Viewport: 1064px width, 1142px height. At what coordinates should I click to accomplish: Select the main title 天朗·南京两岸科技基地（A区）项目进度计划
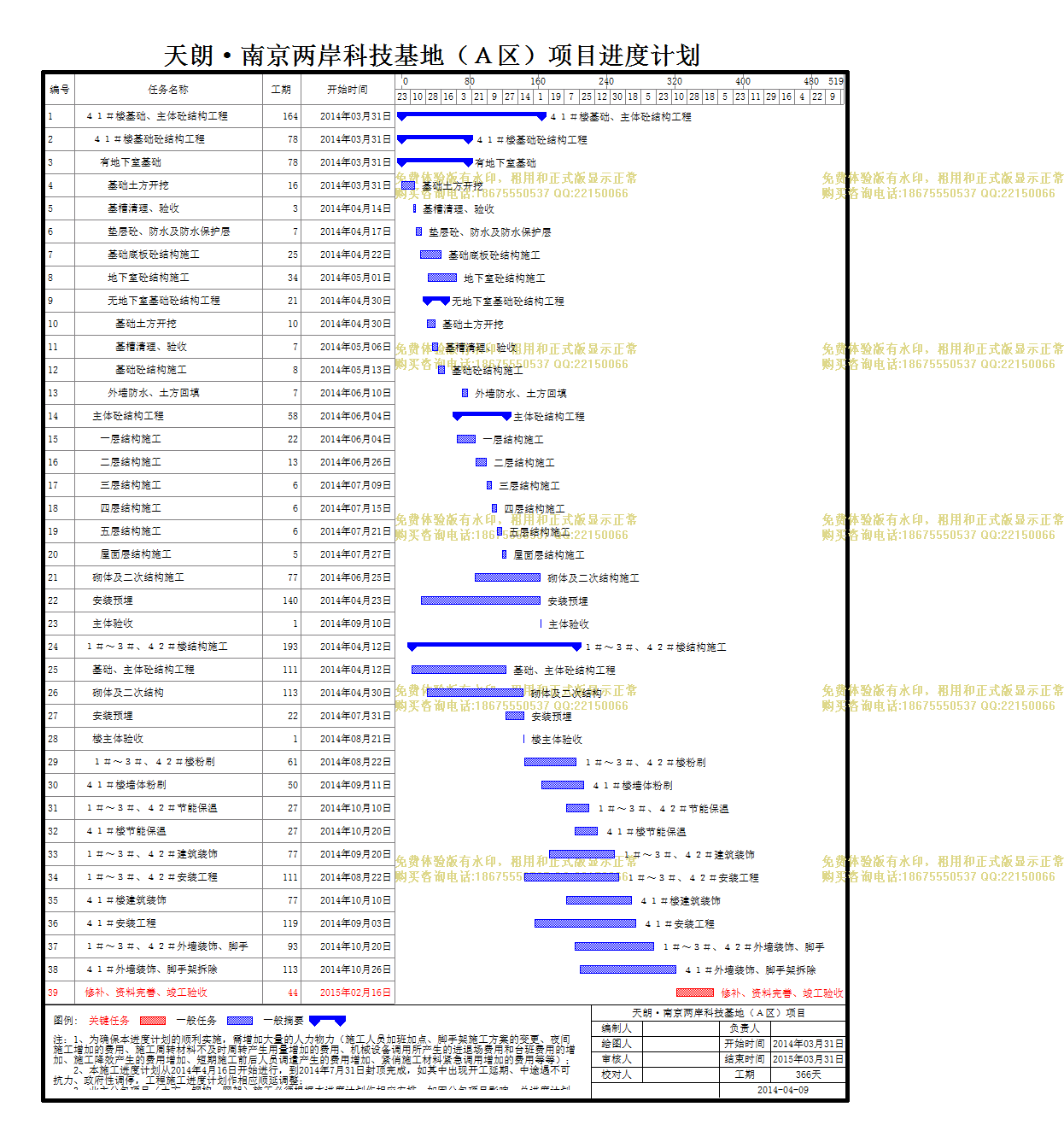point(432,56)
